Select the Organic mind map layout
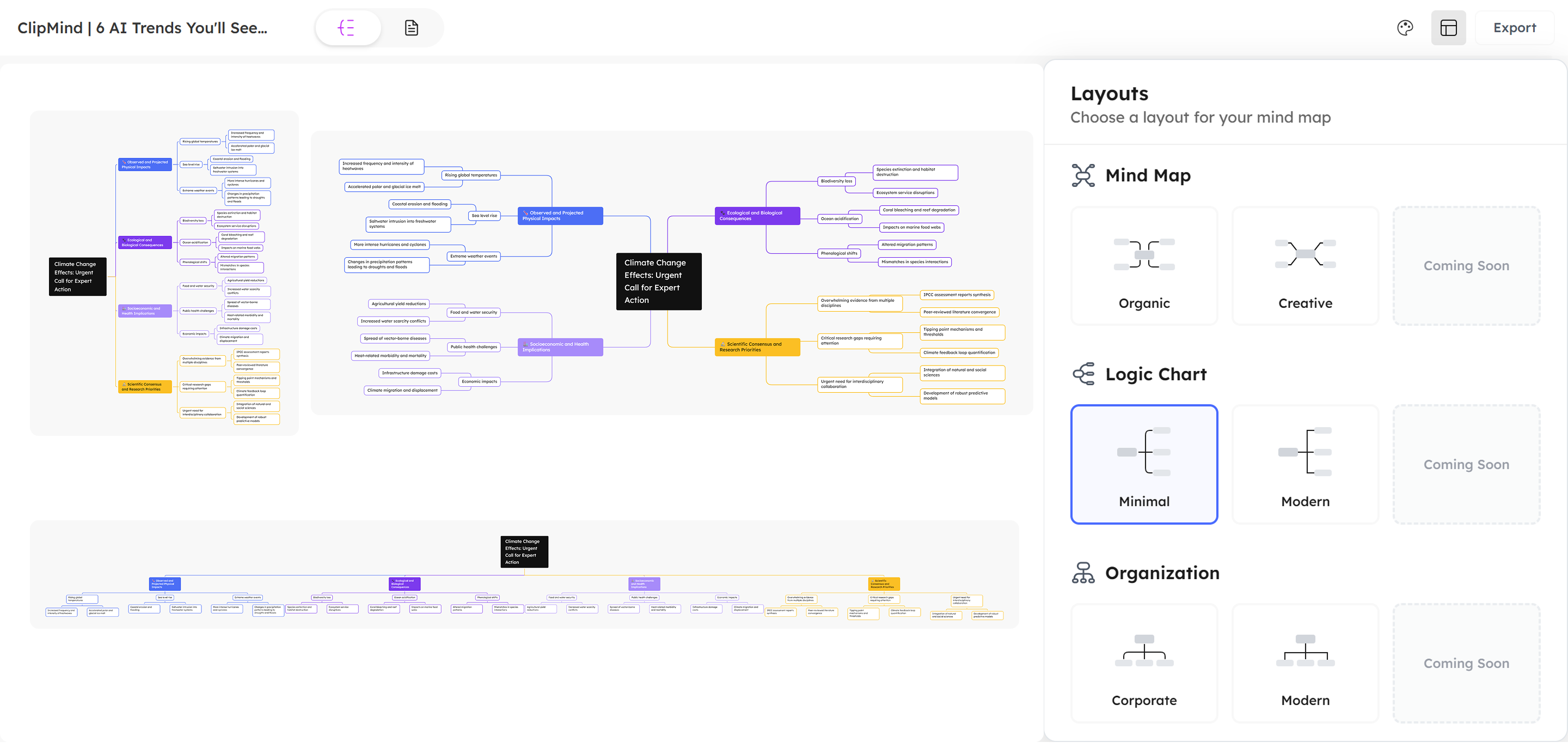This screenshot has height=754, width=1568. pos(1144,265)
